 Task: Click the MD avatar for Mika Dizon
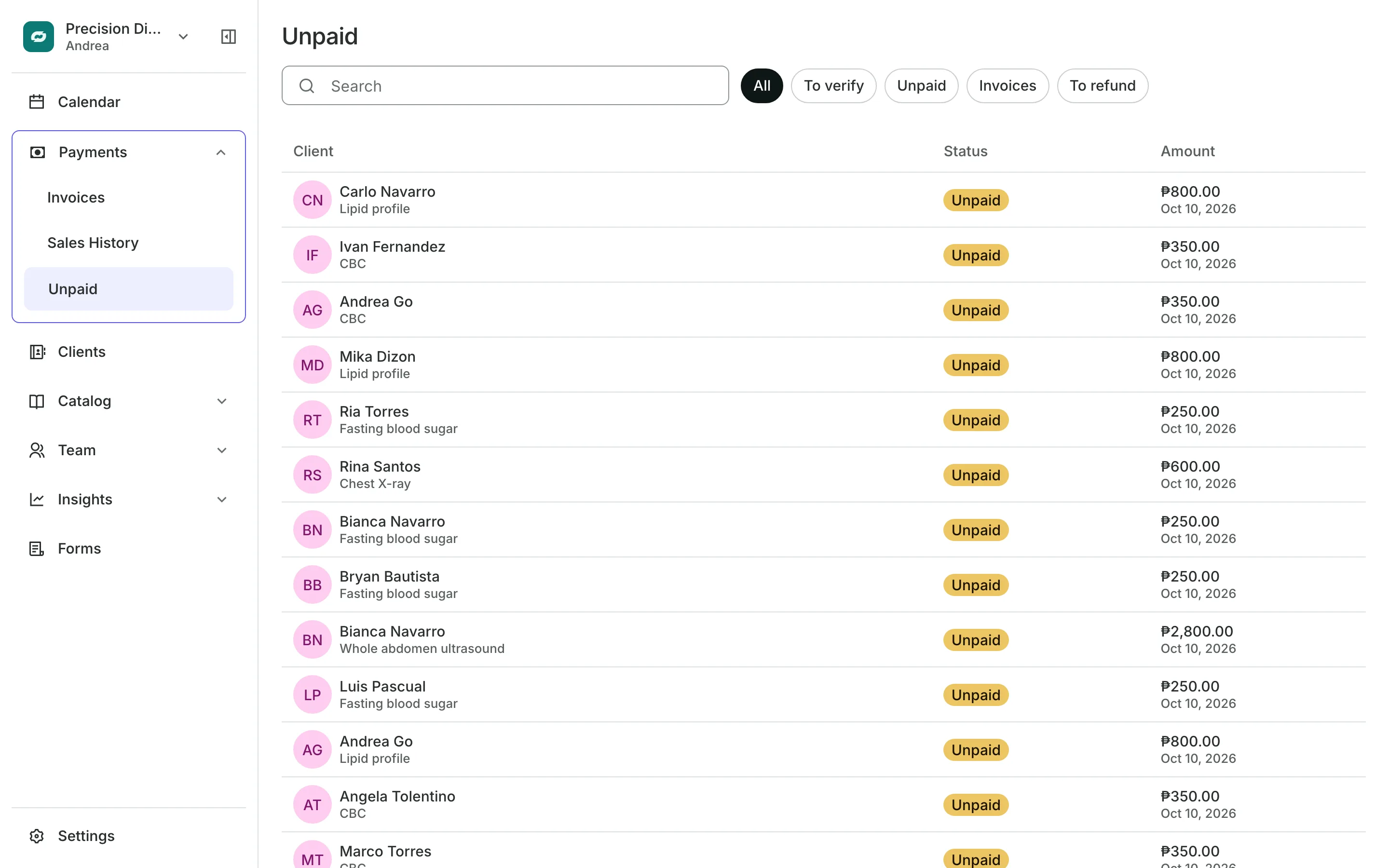pos(312,365)
